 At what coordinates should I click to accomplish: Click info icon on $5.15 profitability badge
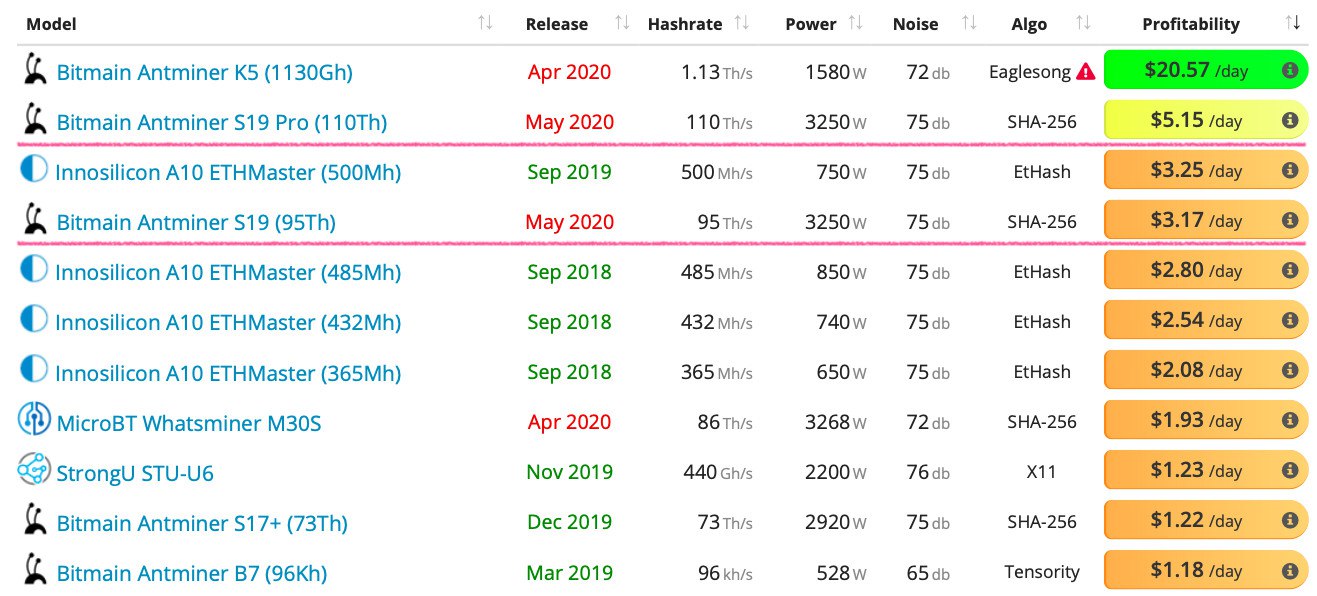[1290, 121]
